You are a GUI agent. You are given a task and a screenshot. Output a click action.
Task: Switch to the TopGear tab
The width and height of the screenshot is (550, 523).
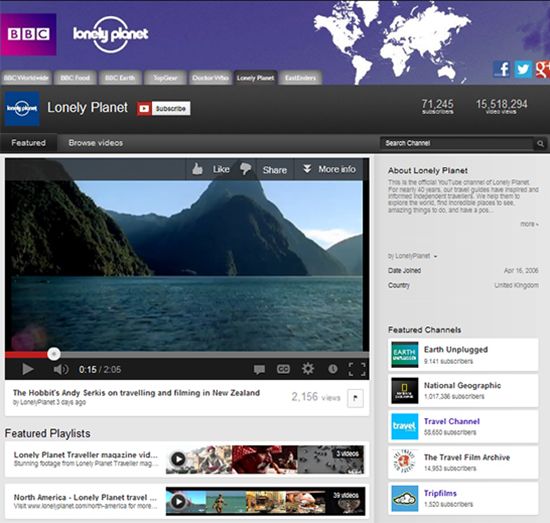tap(165, 78)
